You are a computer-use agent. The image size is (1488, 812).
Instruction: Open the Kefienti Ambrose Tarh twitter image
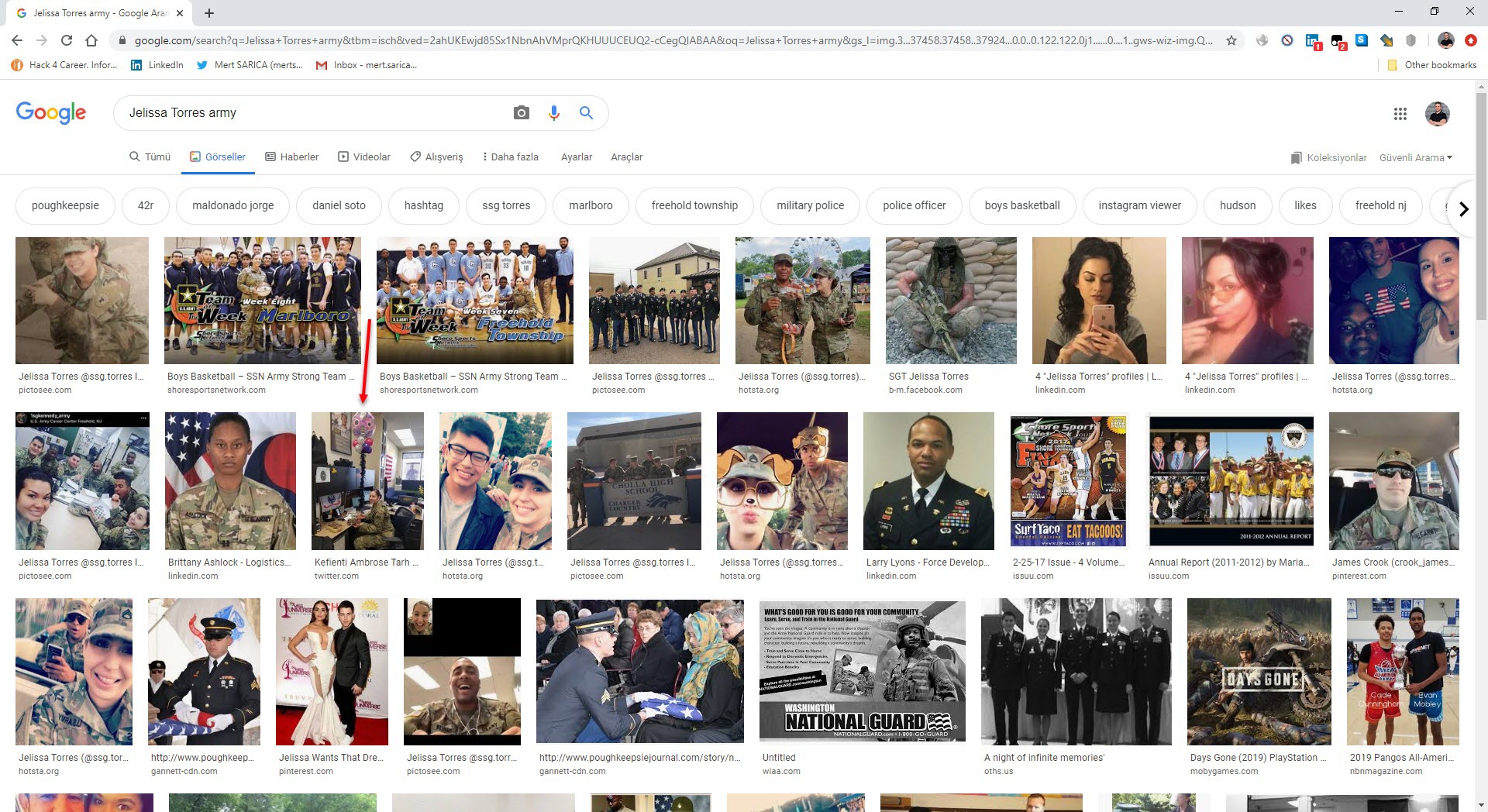pos(367,481)
